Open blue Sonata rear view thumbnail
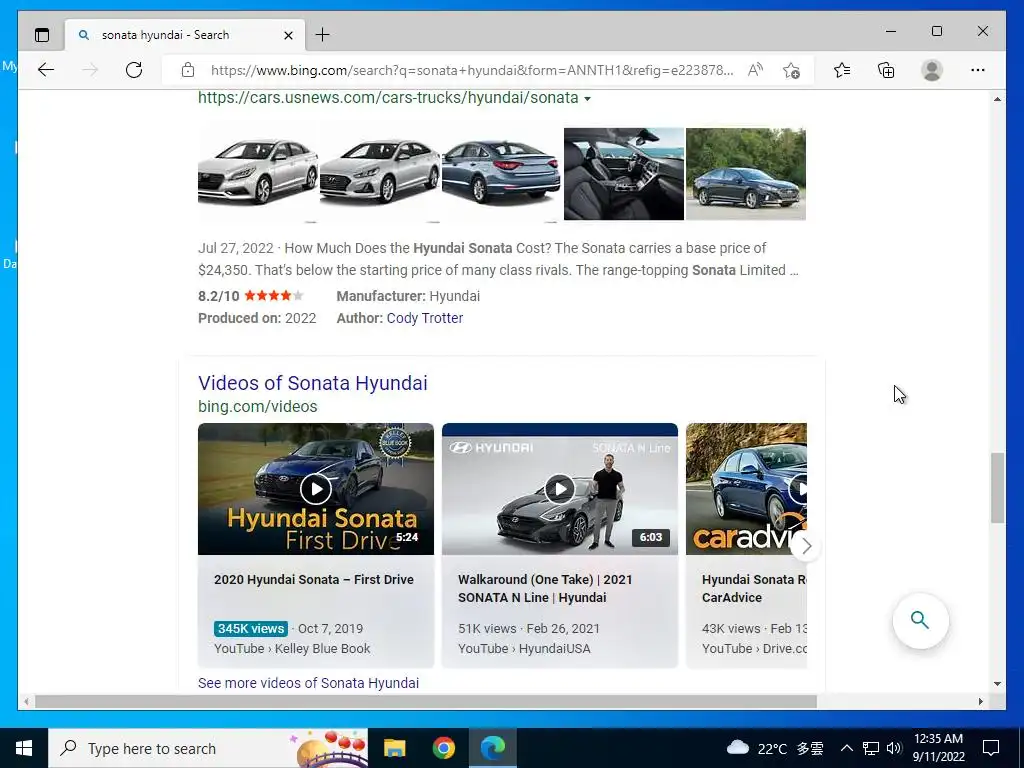Image resolution: width=1024 pixels, height=768 pixels. (x=502, y=174)
